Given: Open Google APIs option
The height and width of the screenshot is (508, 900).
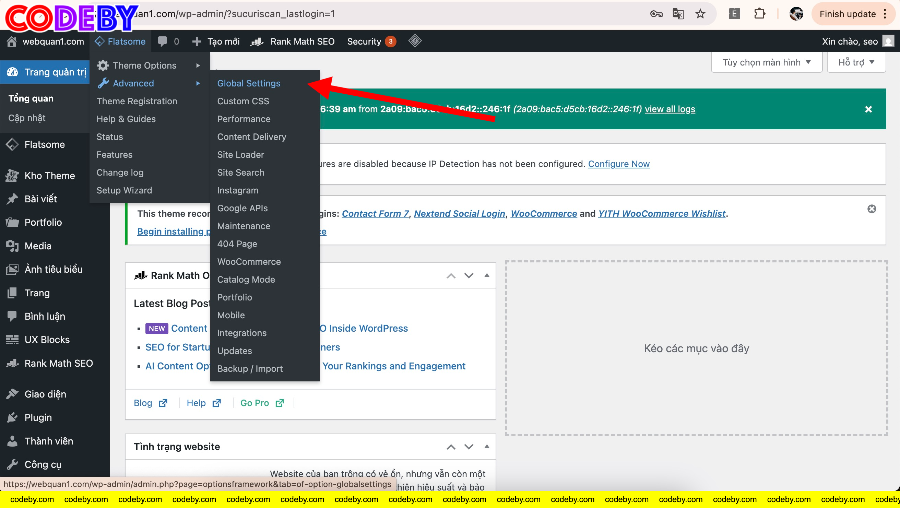Looking at the screenshot, I should coord(242,208).
